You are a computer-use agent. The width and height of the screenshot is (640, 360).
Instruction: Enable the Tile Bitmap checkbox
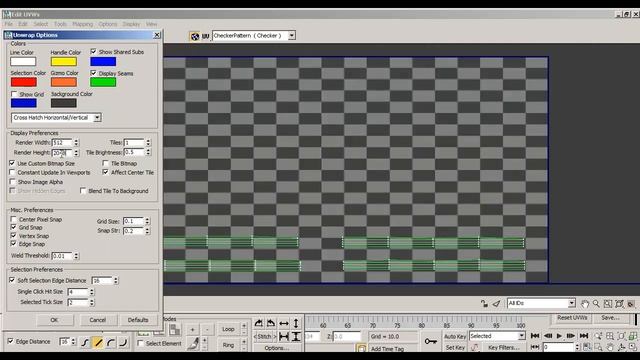click(x=106, y=163)
